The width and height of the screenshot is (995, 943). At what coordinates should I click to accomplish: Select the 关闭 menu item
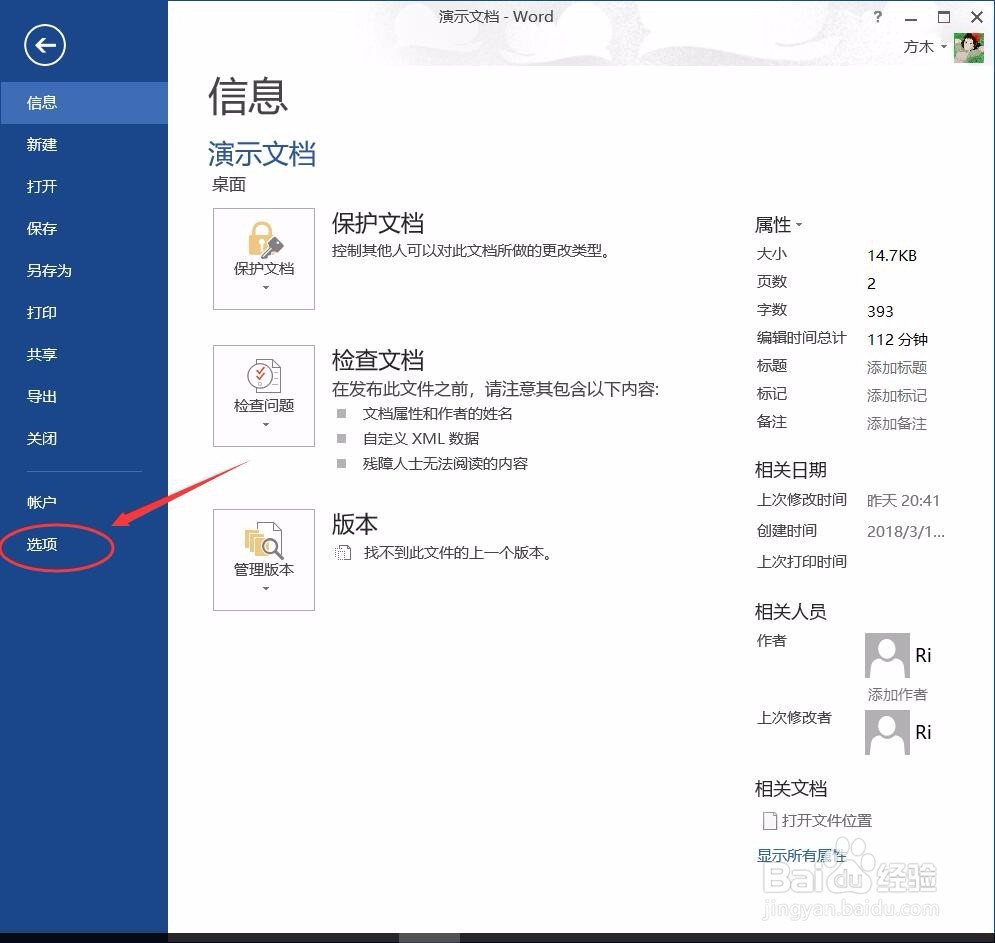coord(84,439)
